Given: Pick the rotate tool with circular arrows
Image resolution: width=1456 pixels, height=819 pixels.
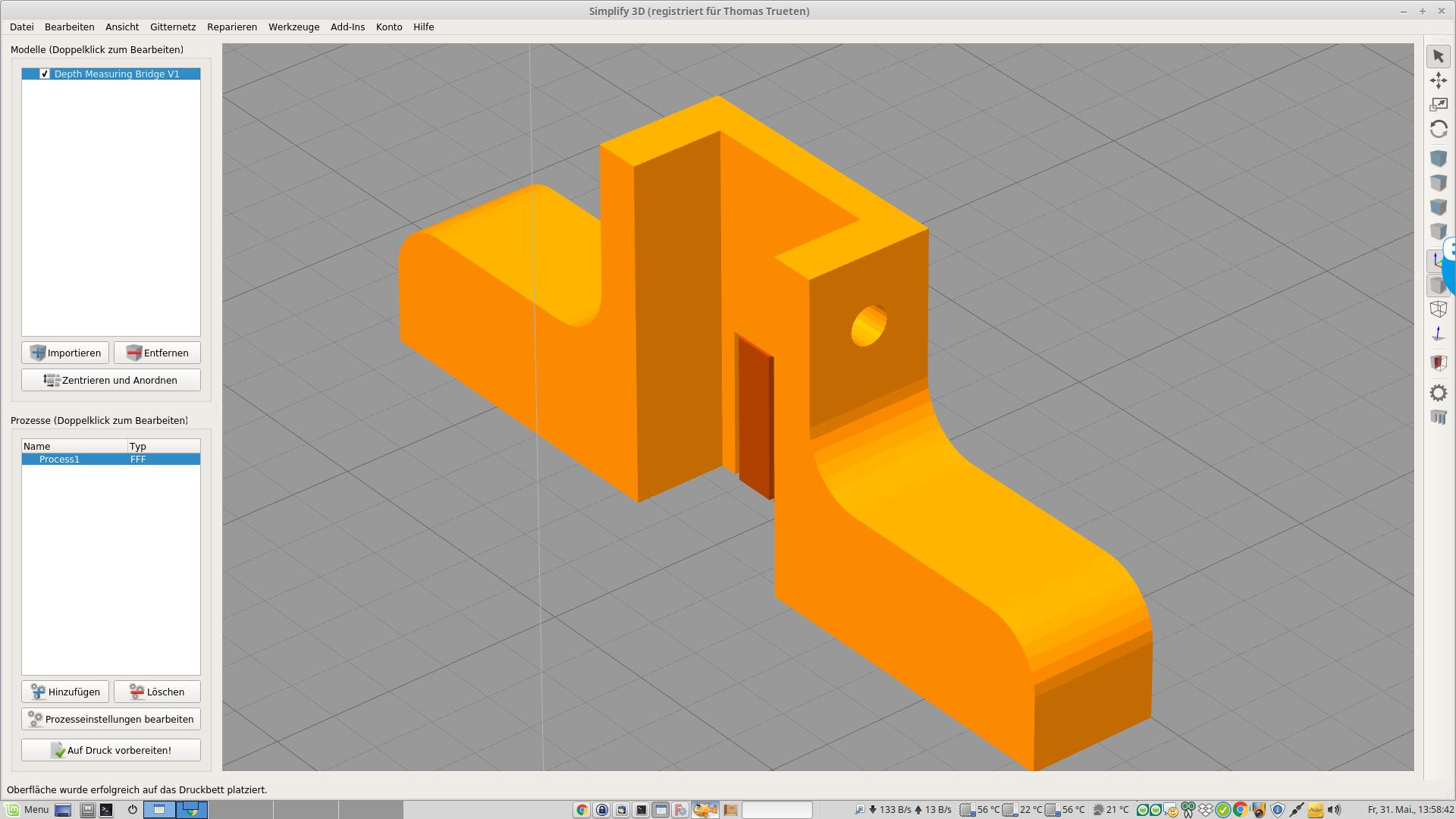Looking at the screenshot, I should tap(1438, 129).
